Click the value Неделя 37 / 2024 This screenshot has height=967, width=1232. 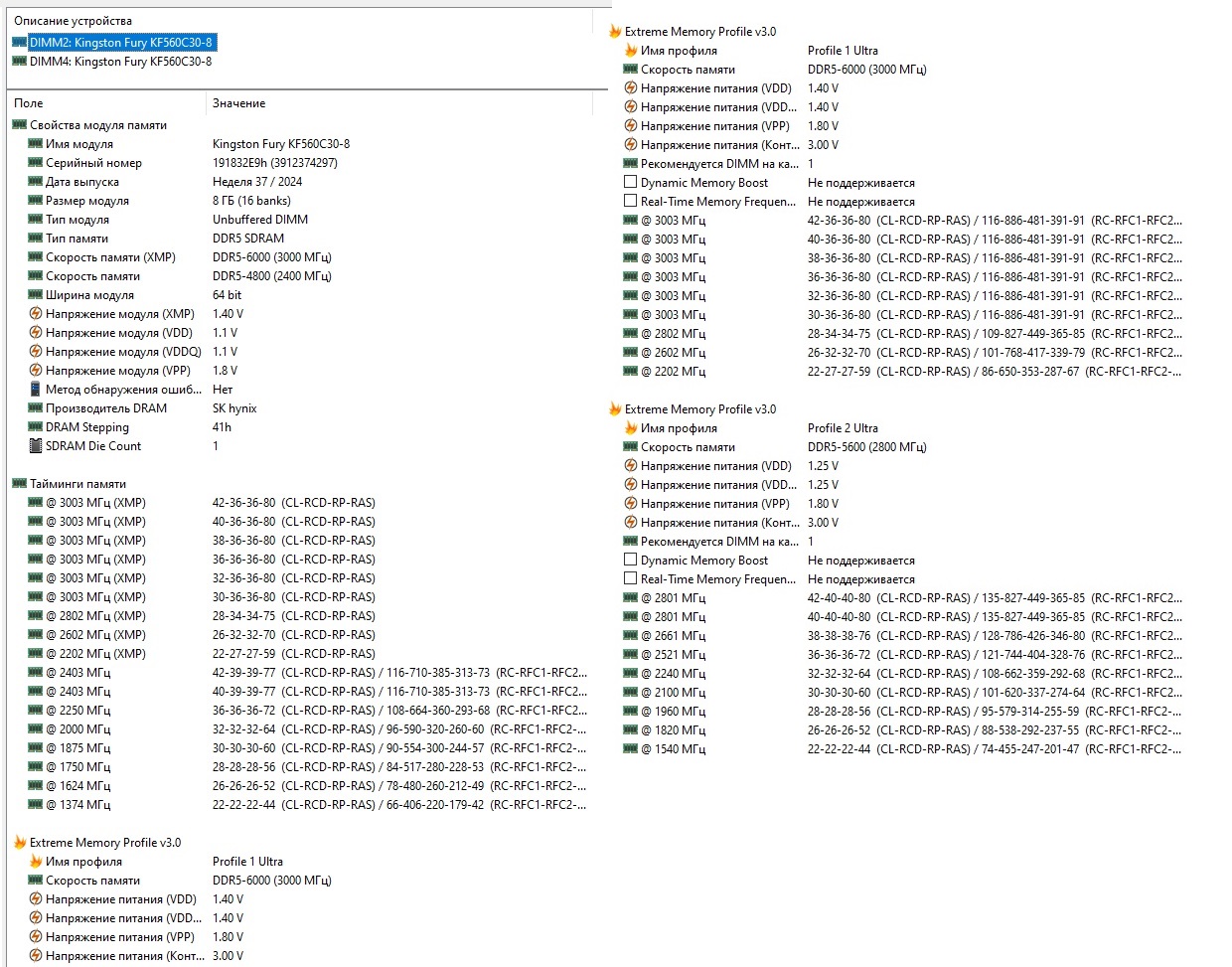click(x=257, y=182)
